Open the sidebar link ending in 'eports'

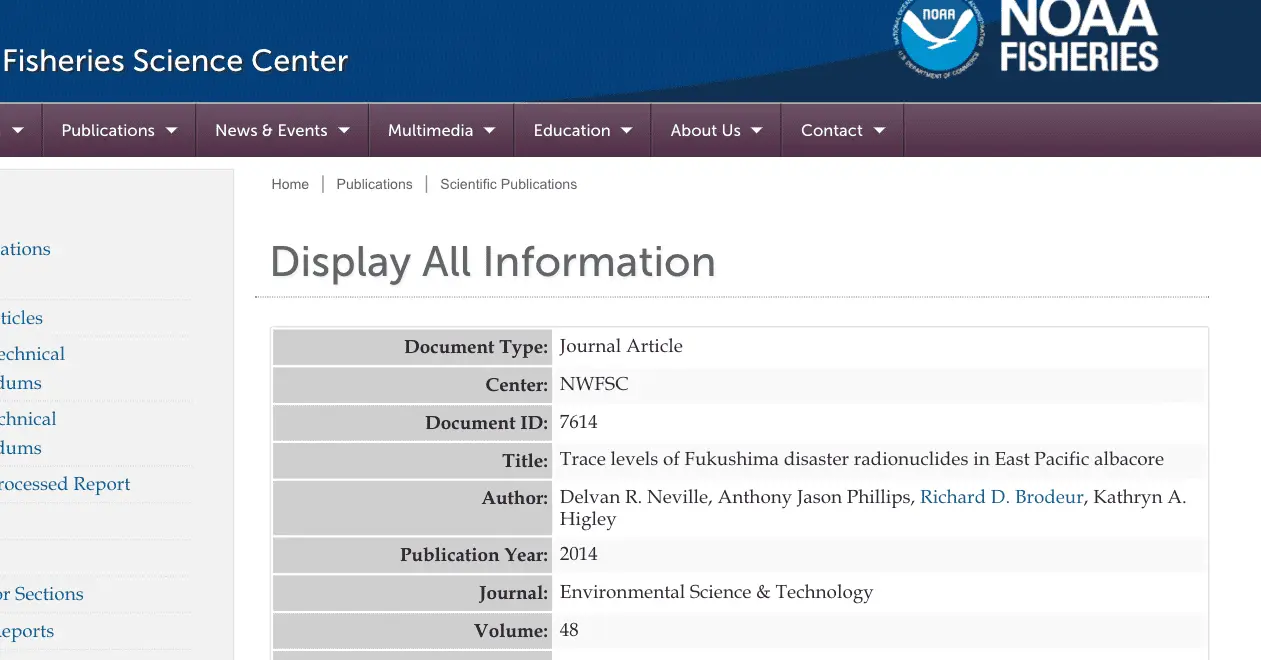pyautogui.click(x=27, y=631)
